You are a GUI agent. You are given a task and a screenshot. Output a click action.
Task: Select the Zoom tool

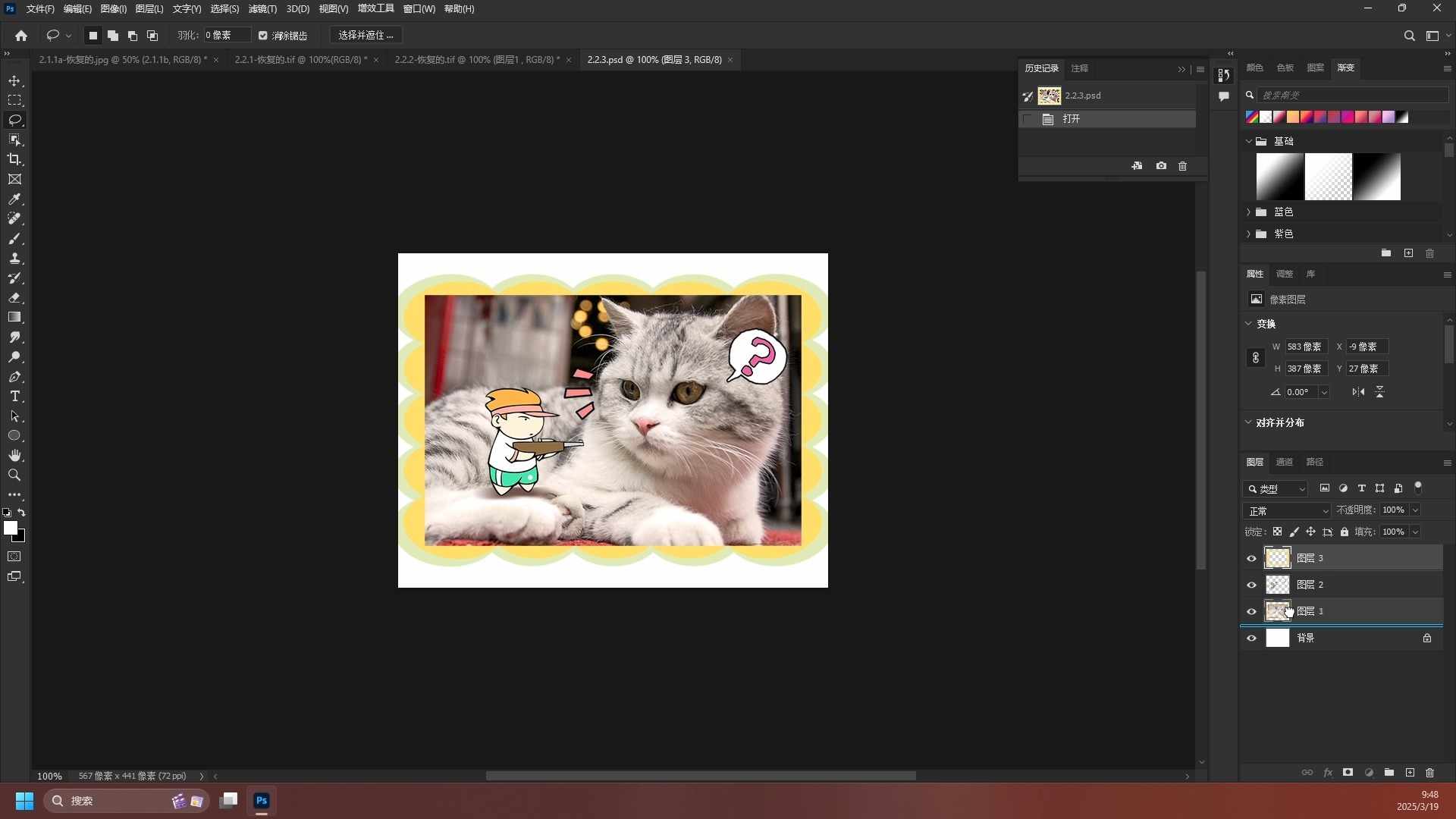tap(14, 475)
